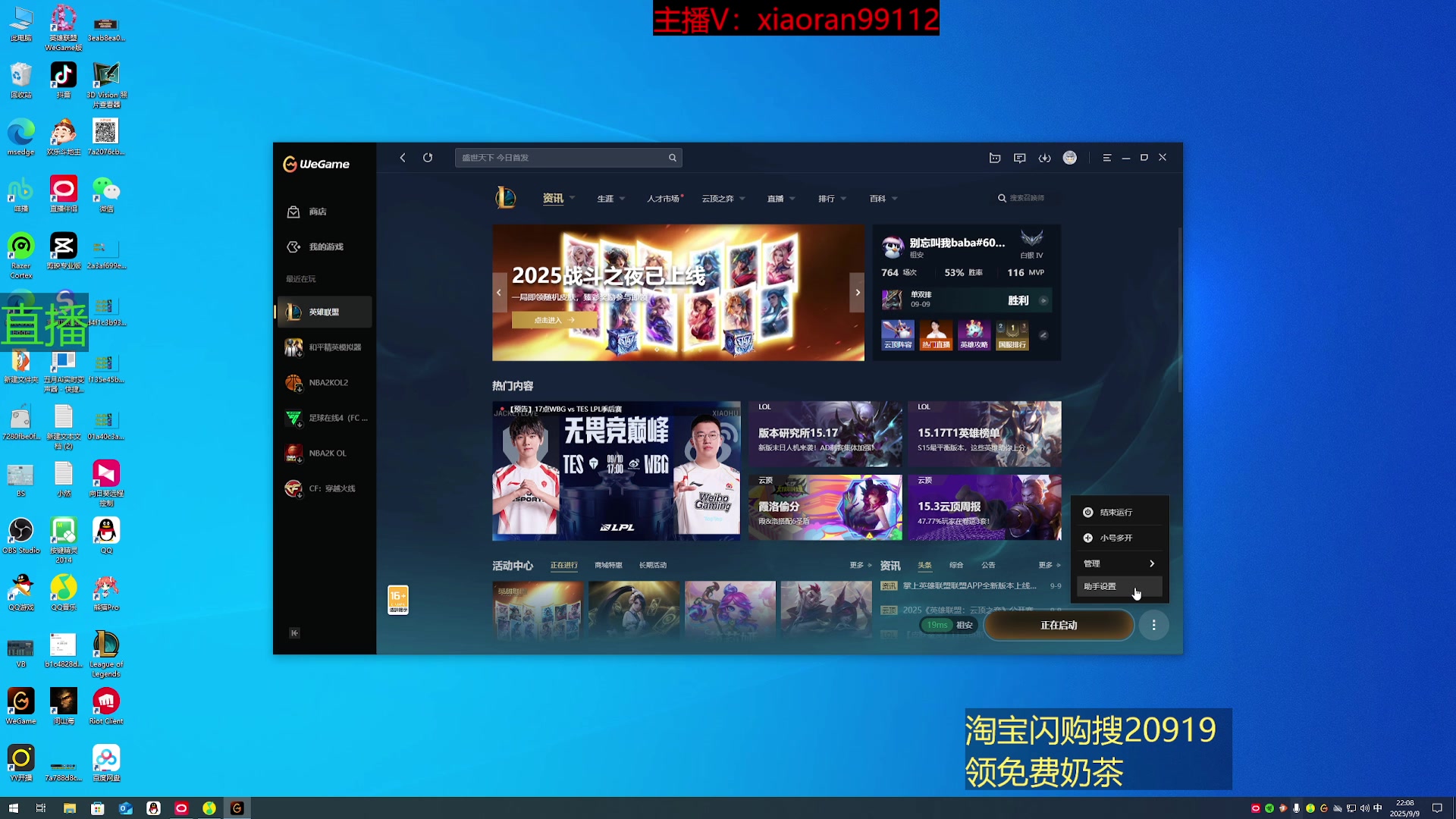Click the top WeGame search input box

568,158
